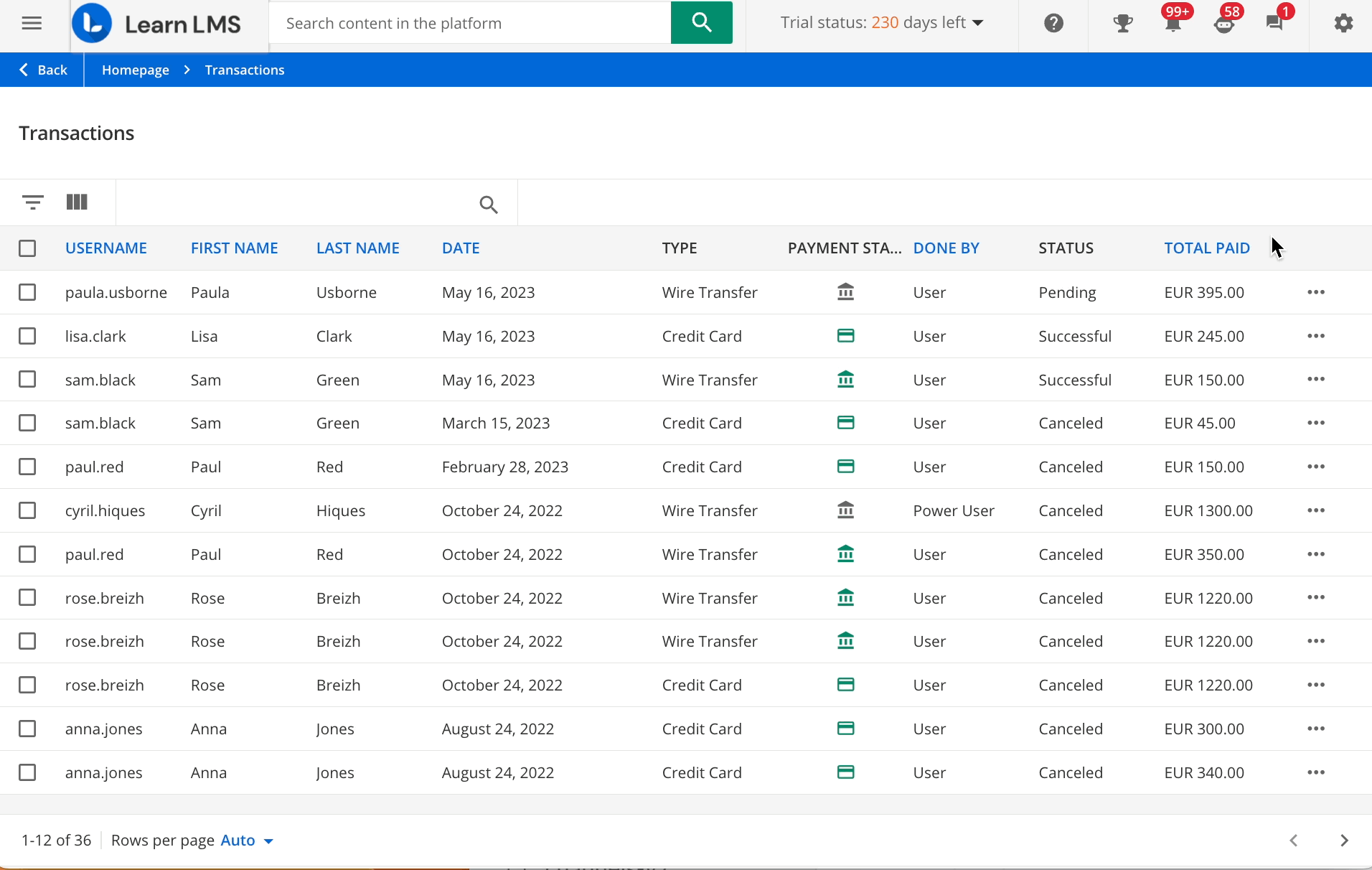
Task: Open the notifications bell icon
Action: pyautogui.click(x=1173, y=23)
